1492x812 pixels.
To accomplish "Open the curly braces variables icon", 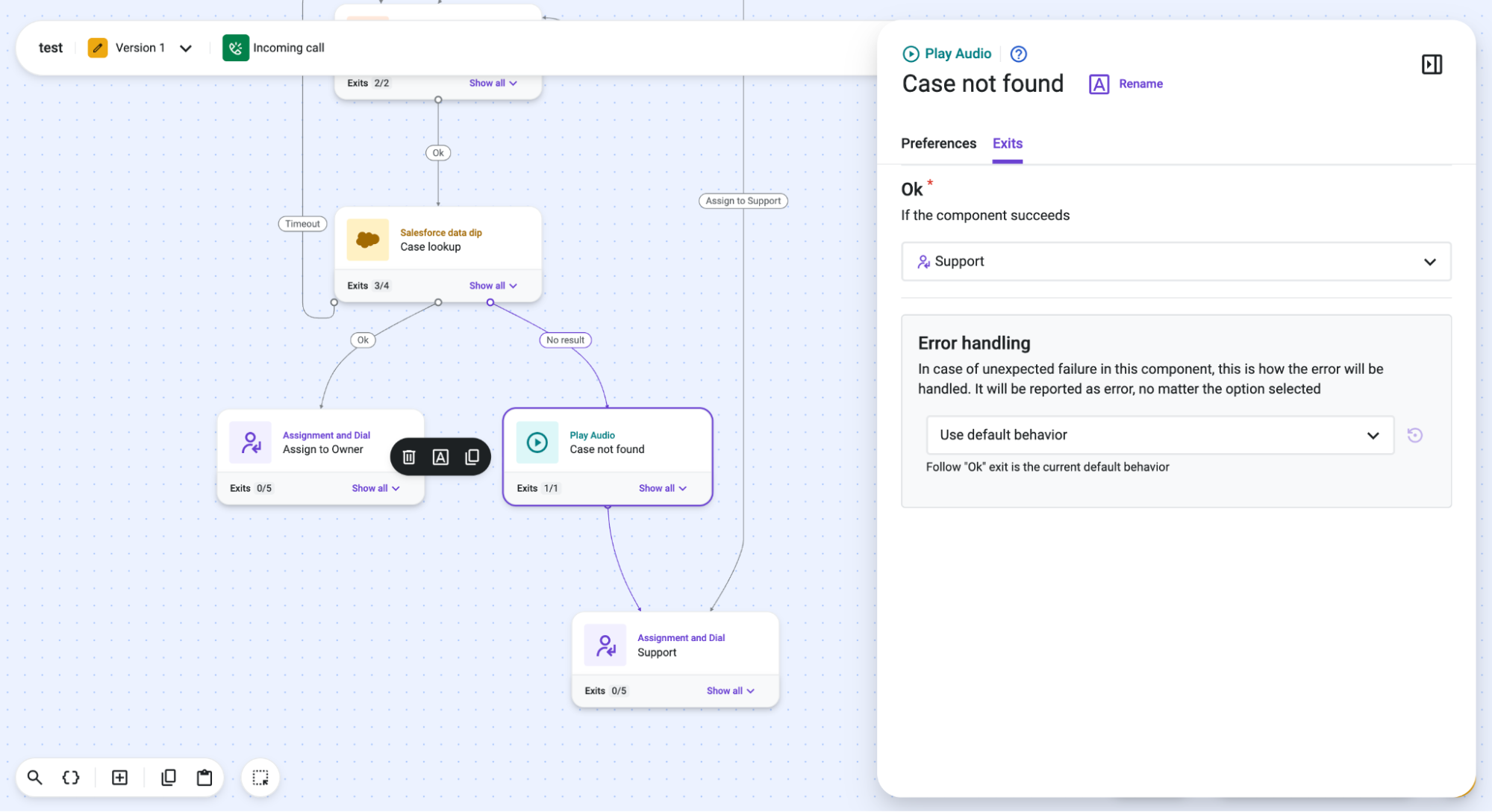I will [x=71, y=778].
